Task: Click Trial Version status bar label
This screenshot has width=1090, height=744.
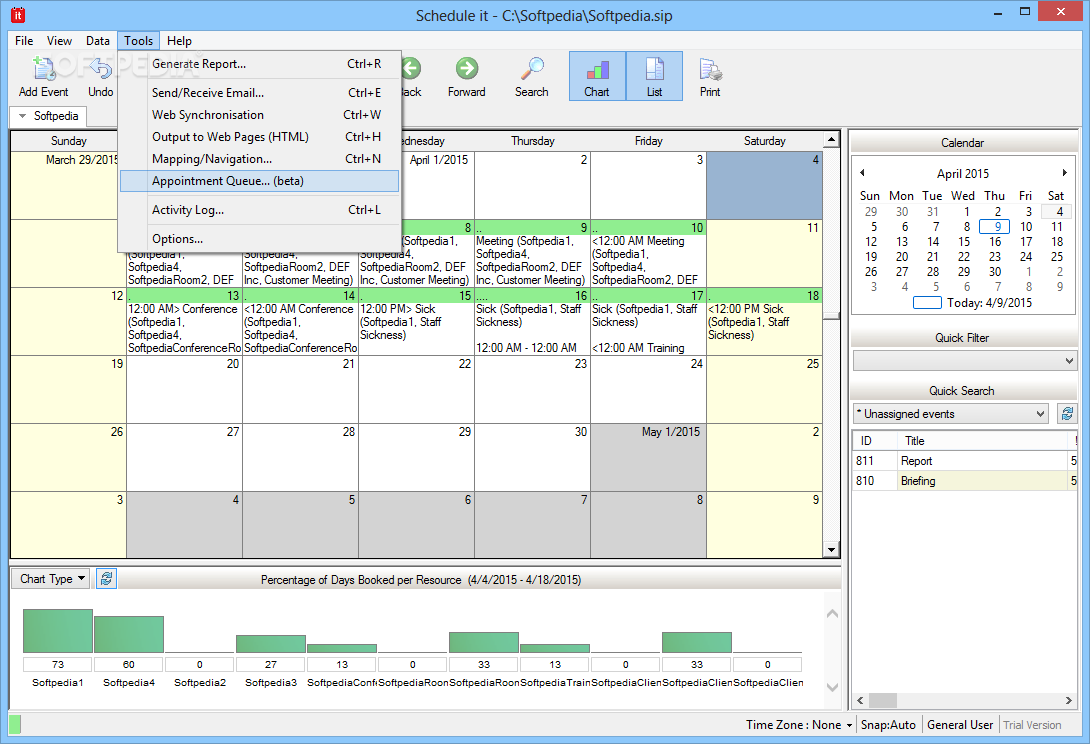Action: (1032, 725)
